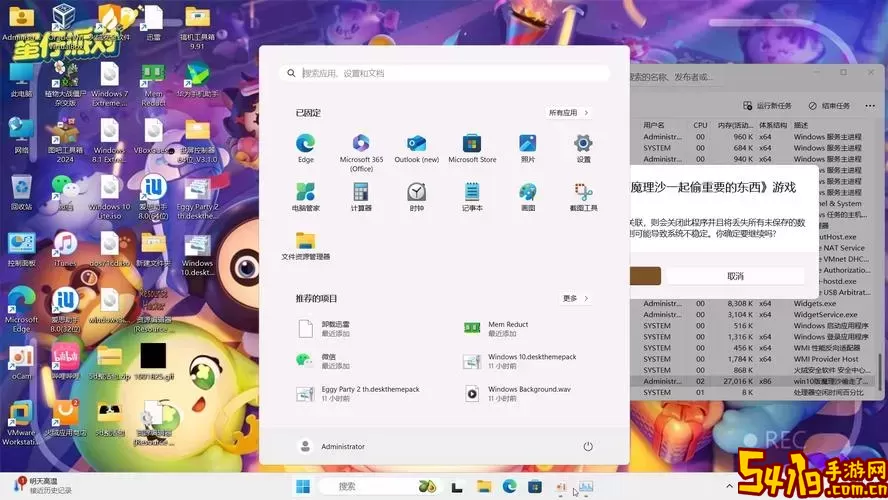Screen dimensions: 888x500
Task: Open Microsoft Store from the taskbar
Action: point(535,486)
